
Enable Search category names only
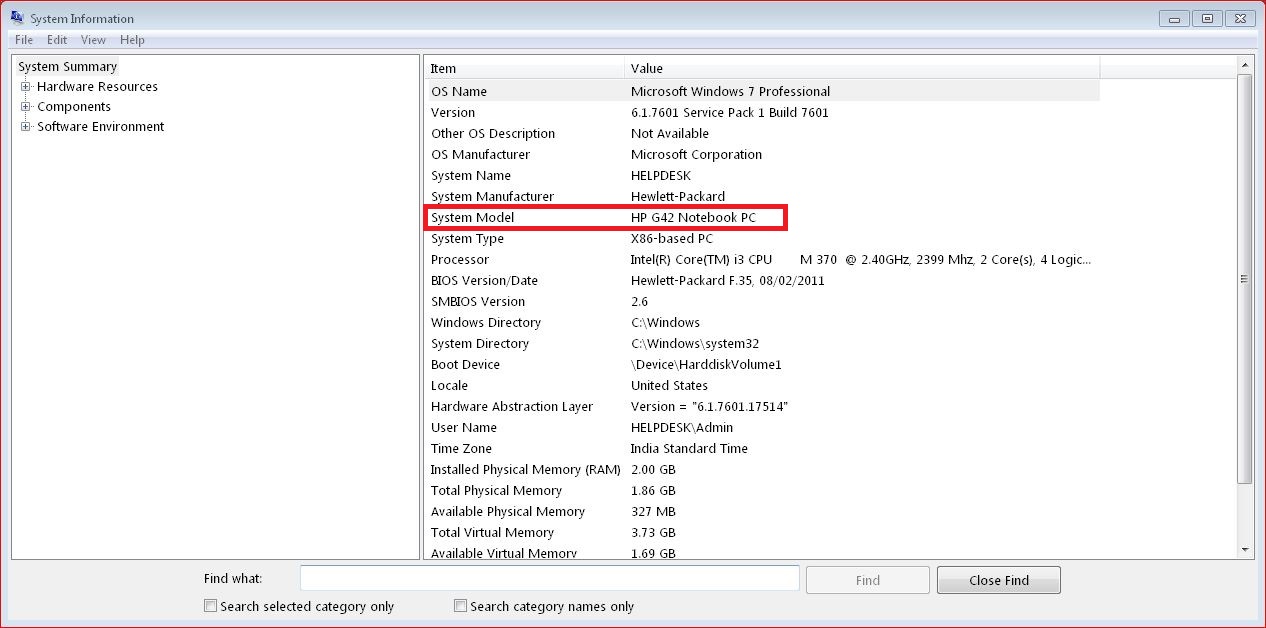460,605
